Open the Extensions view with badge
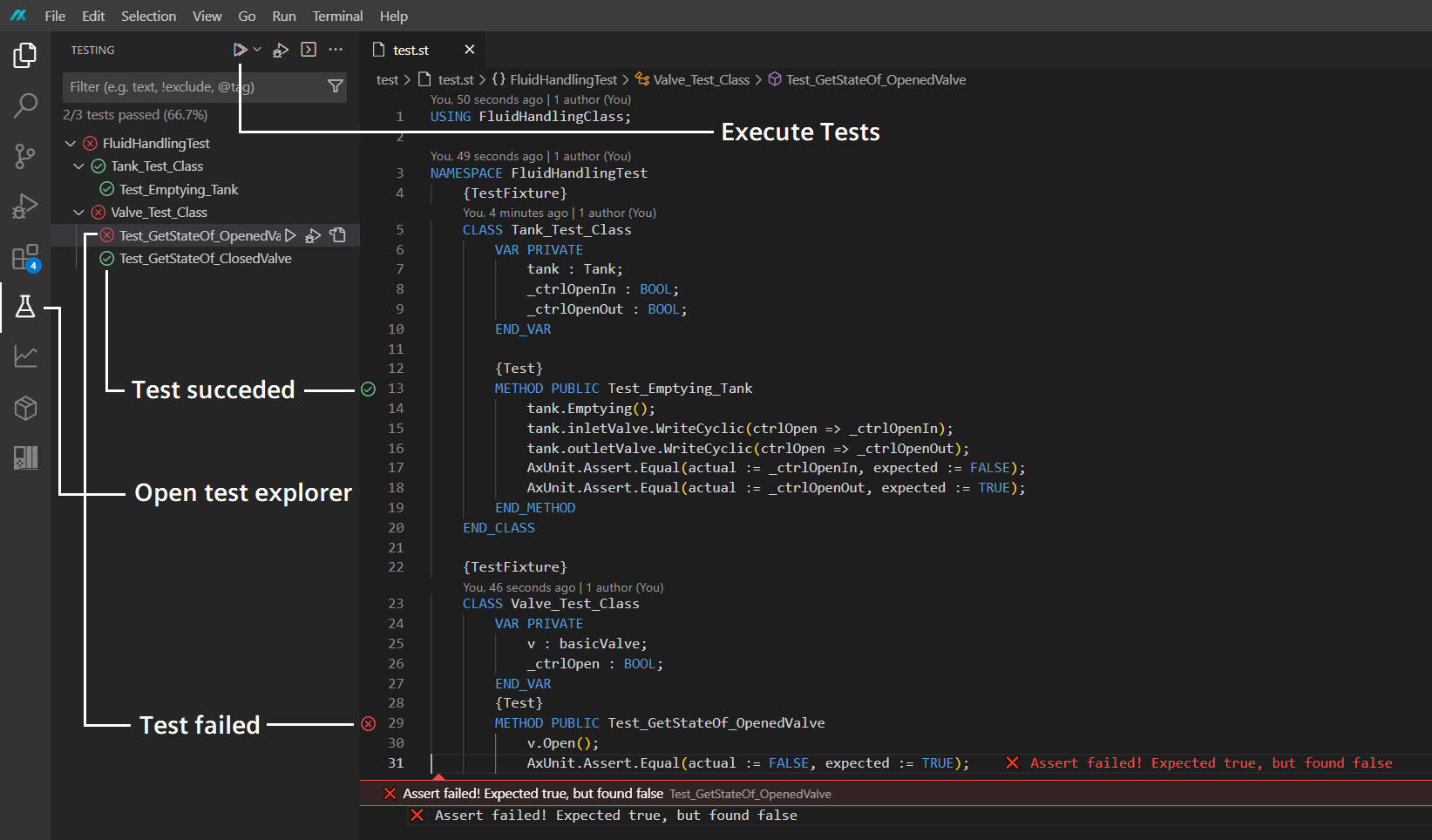The width and height of the screenshot is (1432, 840). [25, 257]
